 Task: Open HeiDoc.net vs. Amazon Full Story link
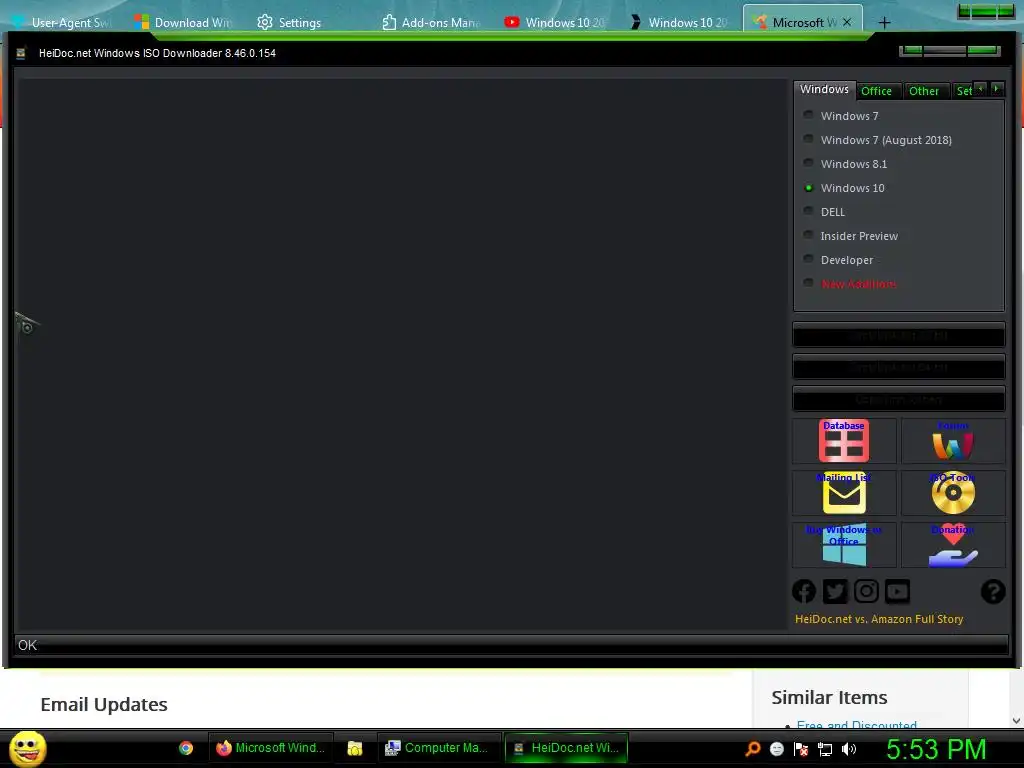click(879, 619)
